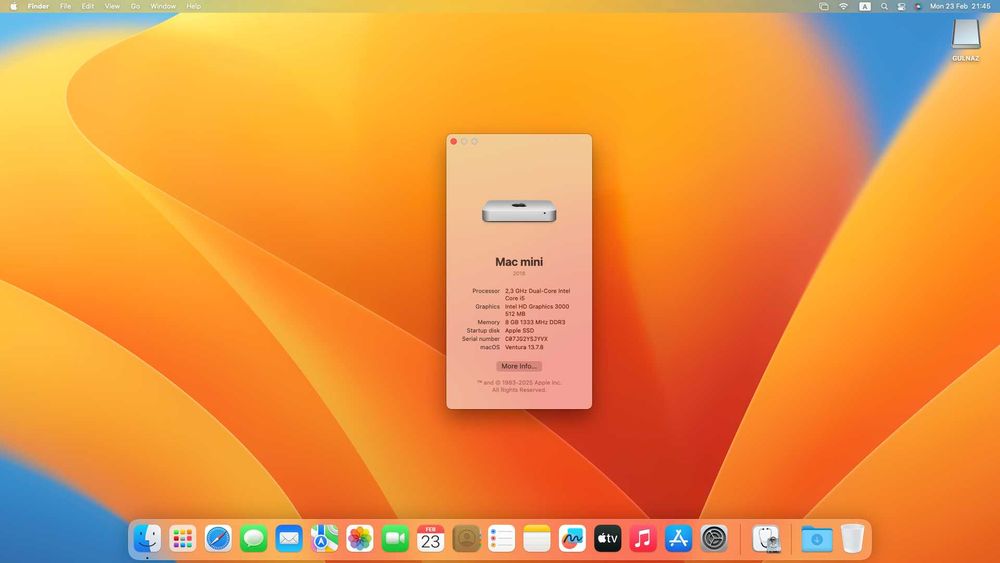This screenshot has width=1000, height=563.
Task: Open the keyboard input source menu
Action: tap(865, 6)
